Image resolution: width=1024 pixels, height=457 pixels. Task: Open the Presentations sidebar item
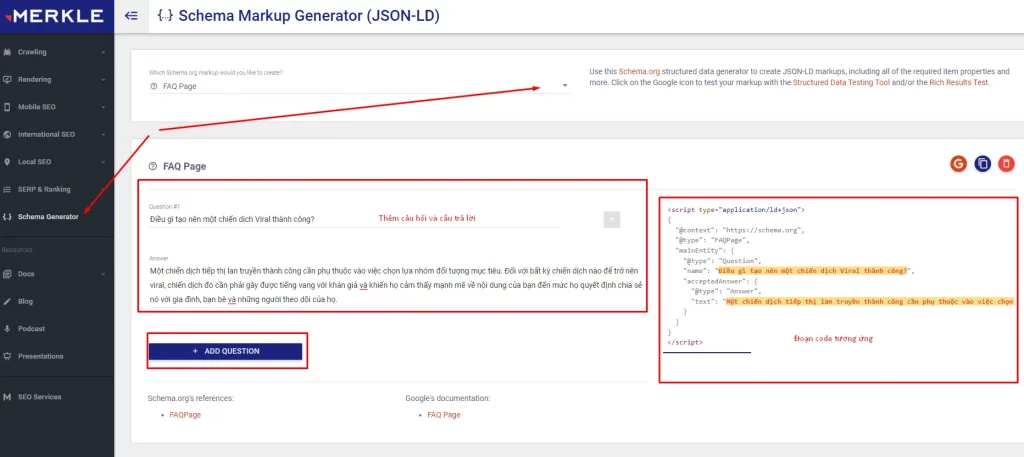click(x=57, y=356)
